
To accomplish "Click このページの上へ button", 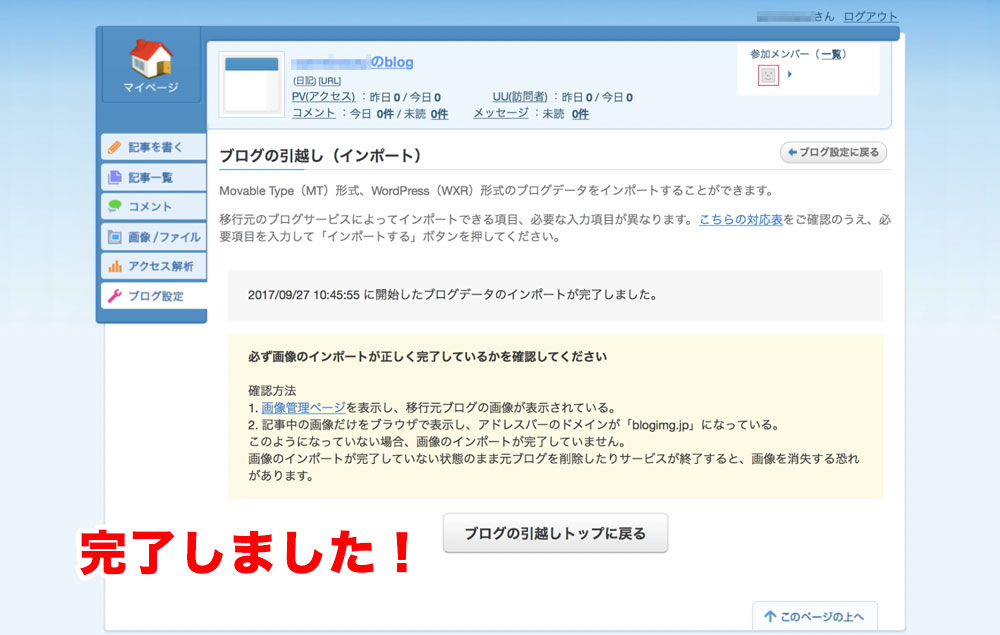I will point(815,616).
